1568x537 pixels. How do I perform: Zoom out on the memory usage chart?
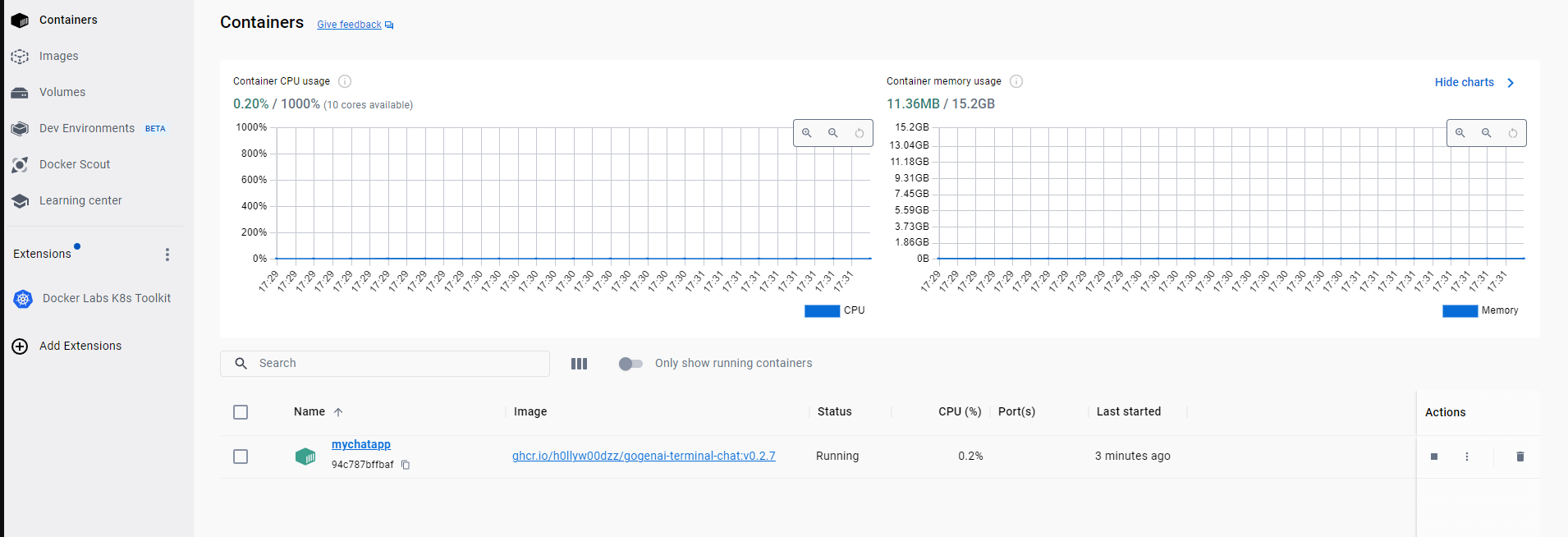[x=1487, y=133]
